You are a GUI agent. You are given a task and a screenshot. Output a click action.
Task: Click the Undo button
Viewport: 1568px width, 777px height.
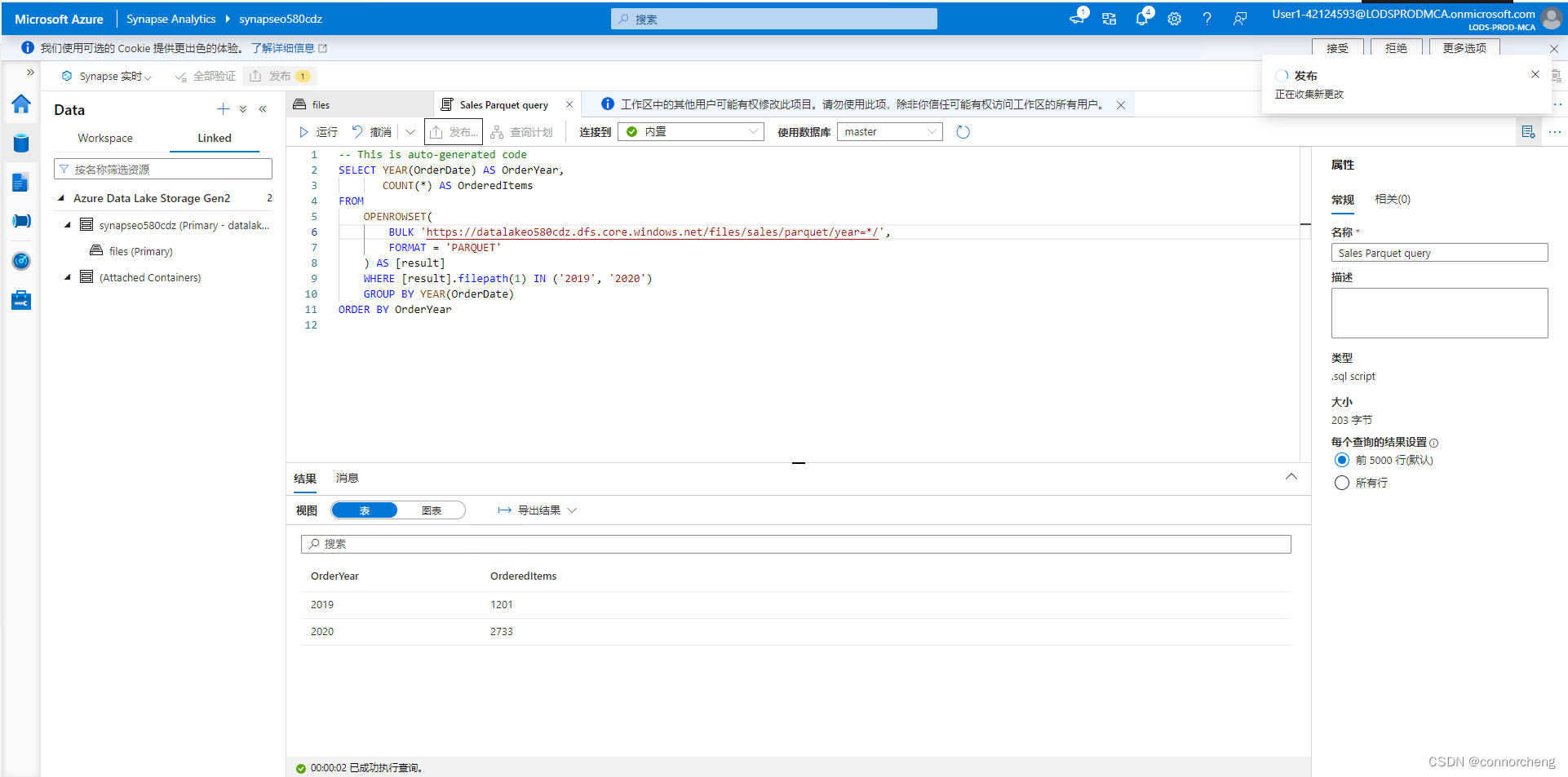coord(372,132)
